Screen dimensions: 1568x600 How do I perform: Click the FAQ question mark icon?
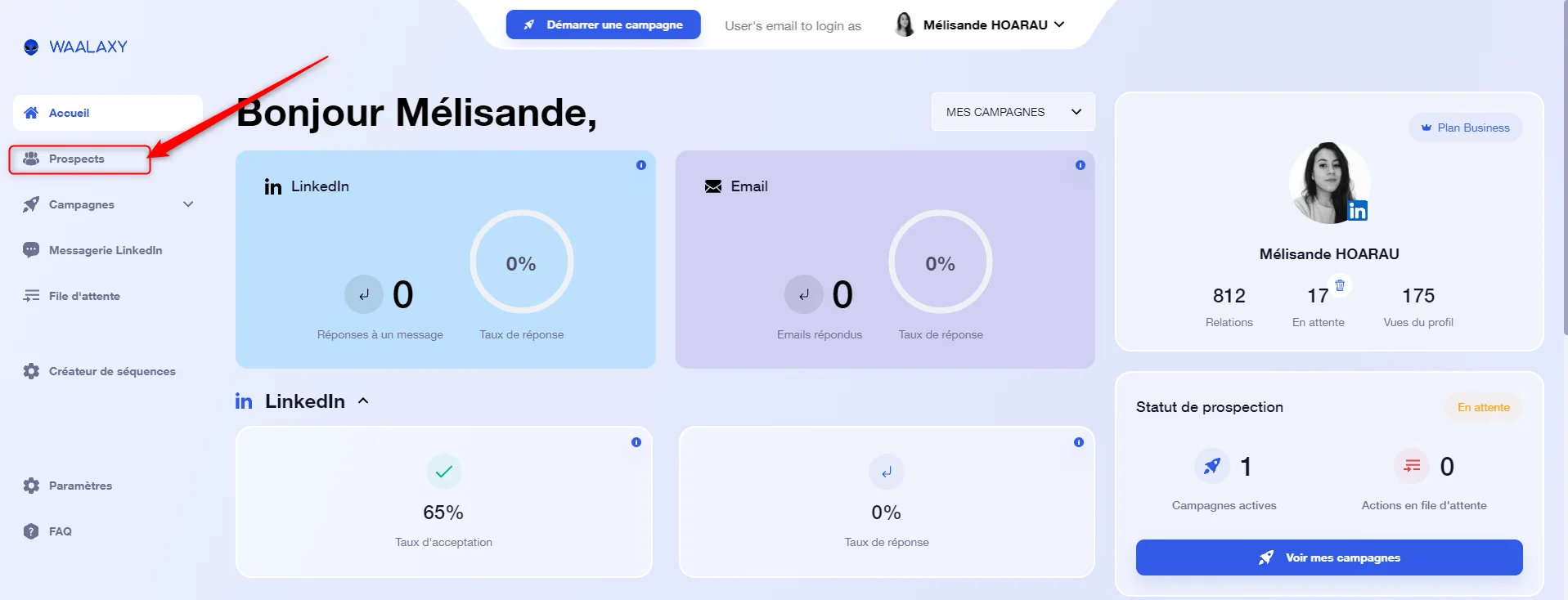(x=31, y=531)
